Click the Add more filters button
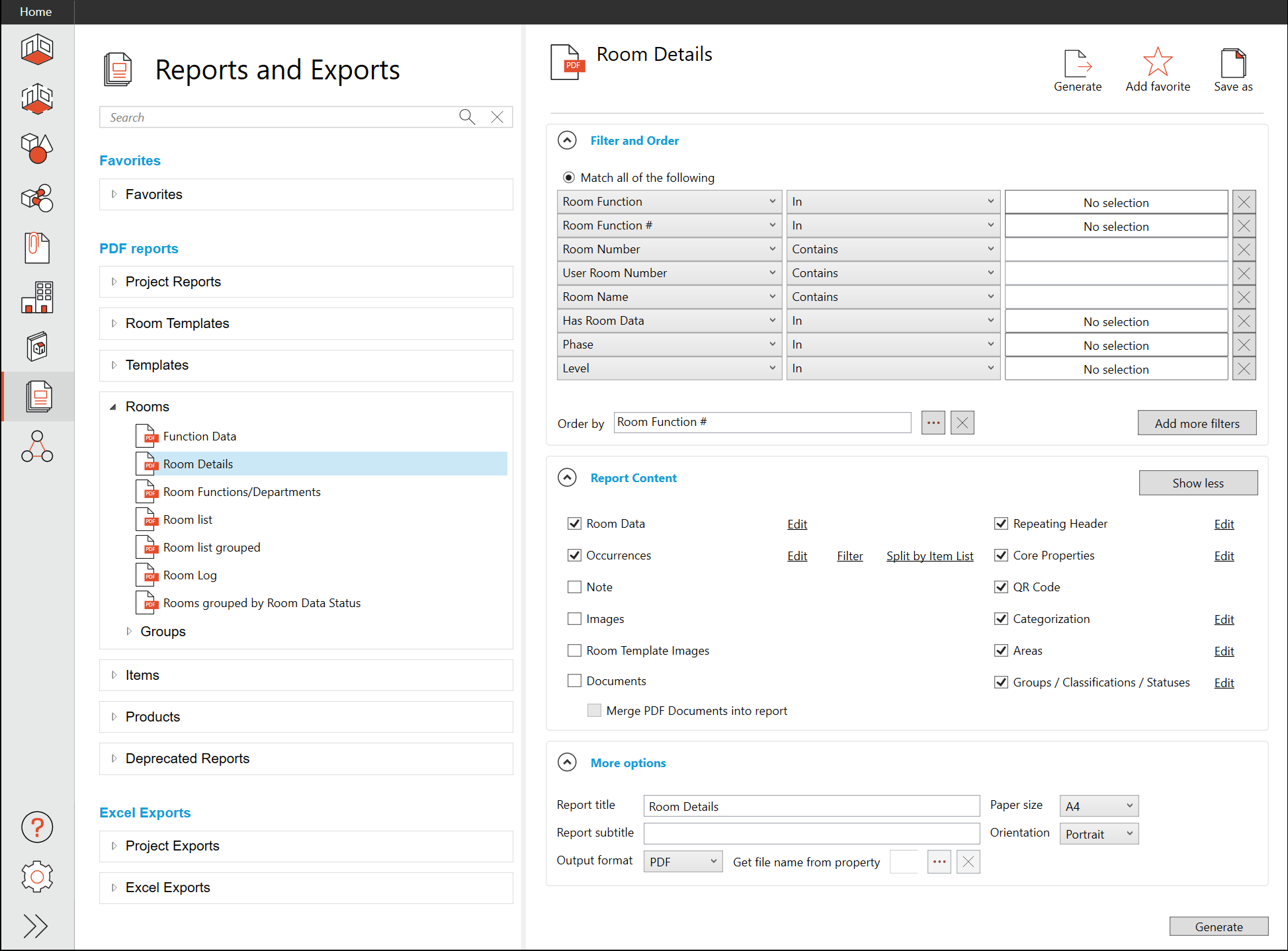Image resolution: width=1288 pixels, height=951 pixels. pos(1197,423)
